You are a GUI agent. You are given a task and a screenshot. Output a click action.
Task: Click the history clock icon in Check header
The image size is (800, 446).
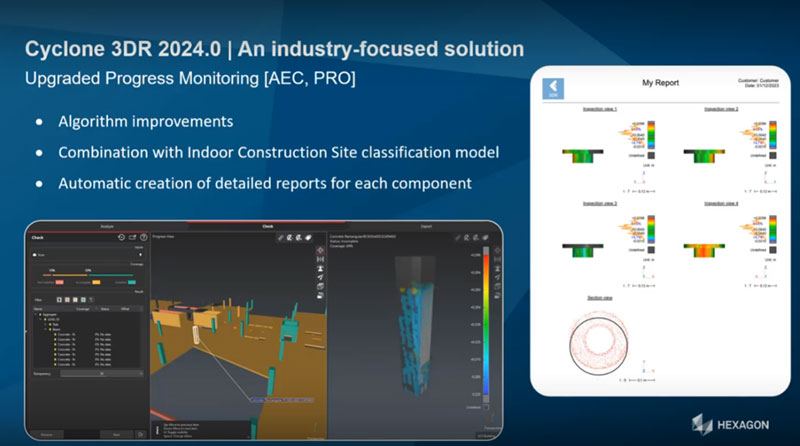(x=121, y=237)
